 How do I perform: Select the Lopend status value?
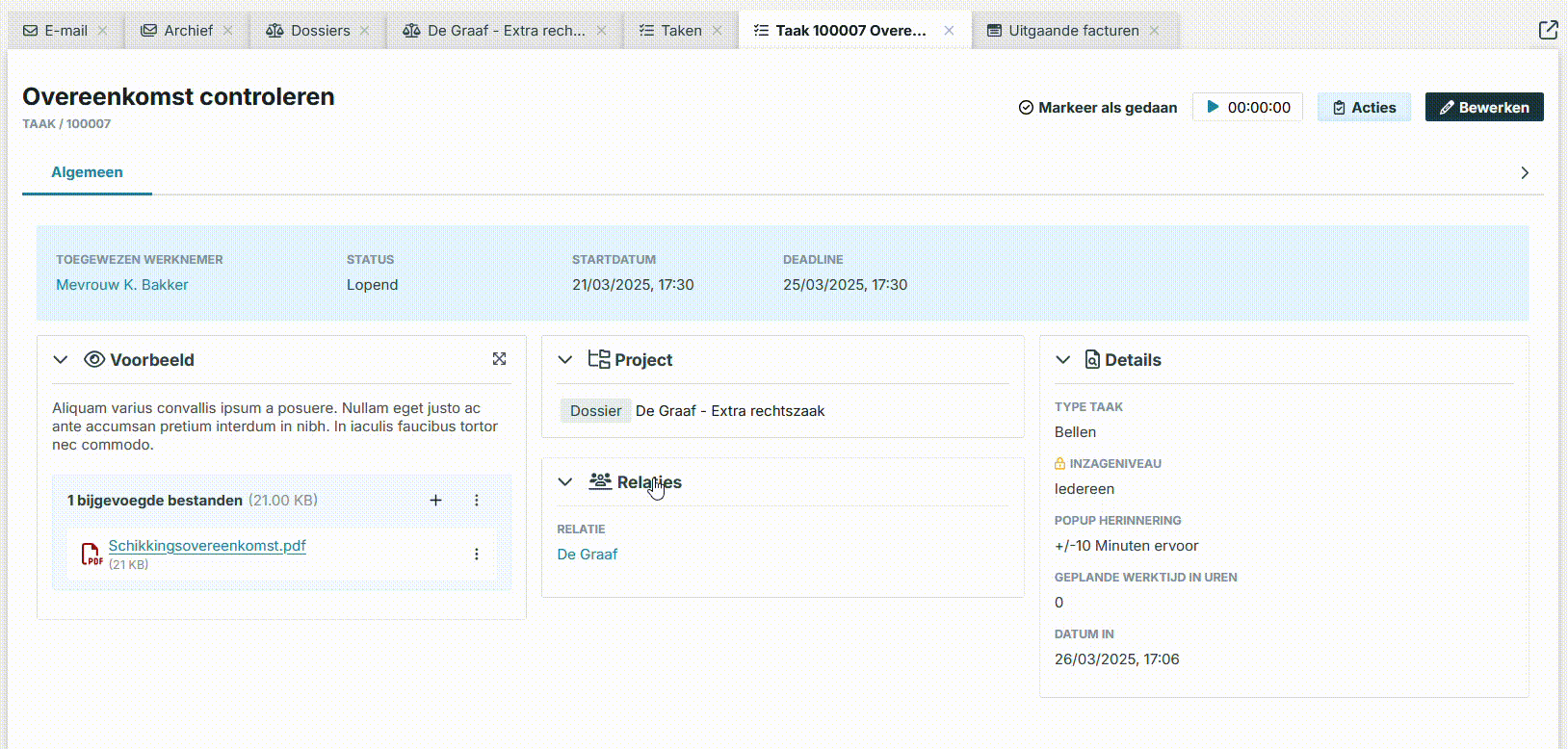(373, 285)
